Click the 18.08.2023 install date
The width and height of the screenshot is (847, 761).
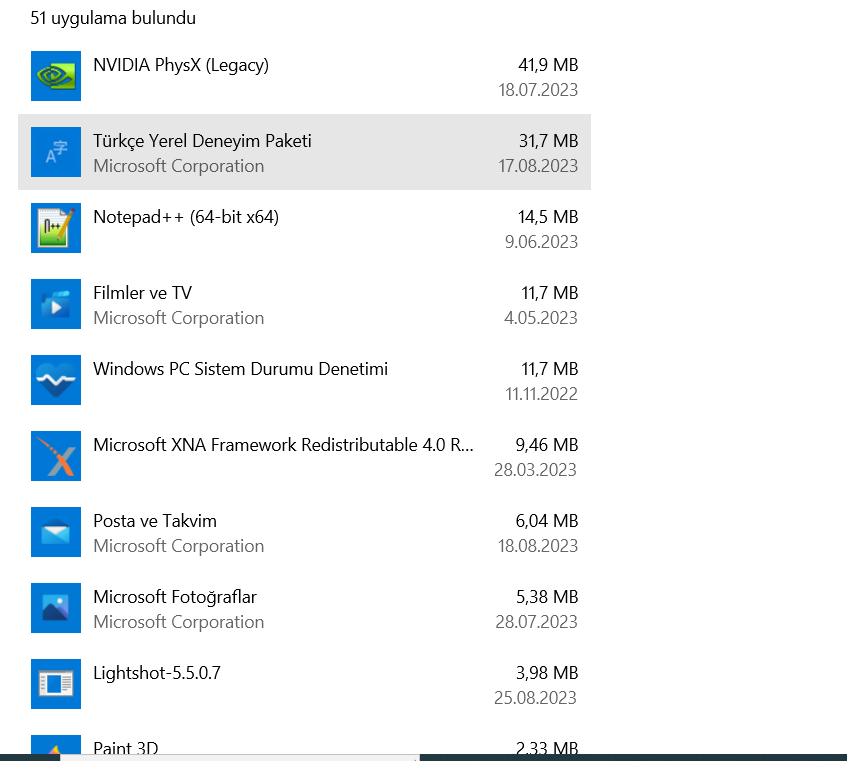point(538,546)
